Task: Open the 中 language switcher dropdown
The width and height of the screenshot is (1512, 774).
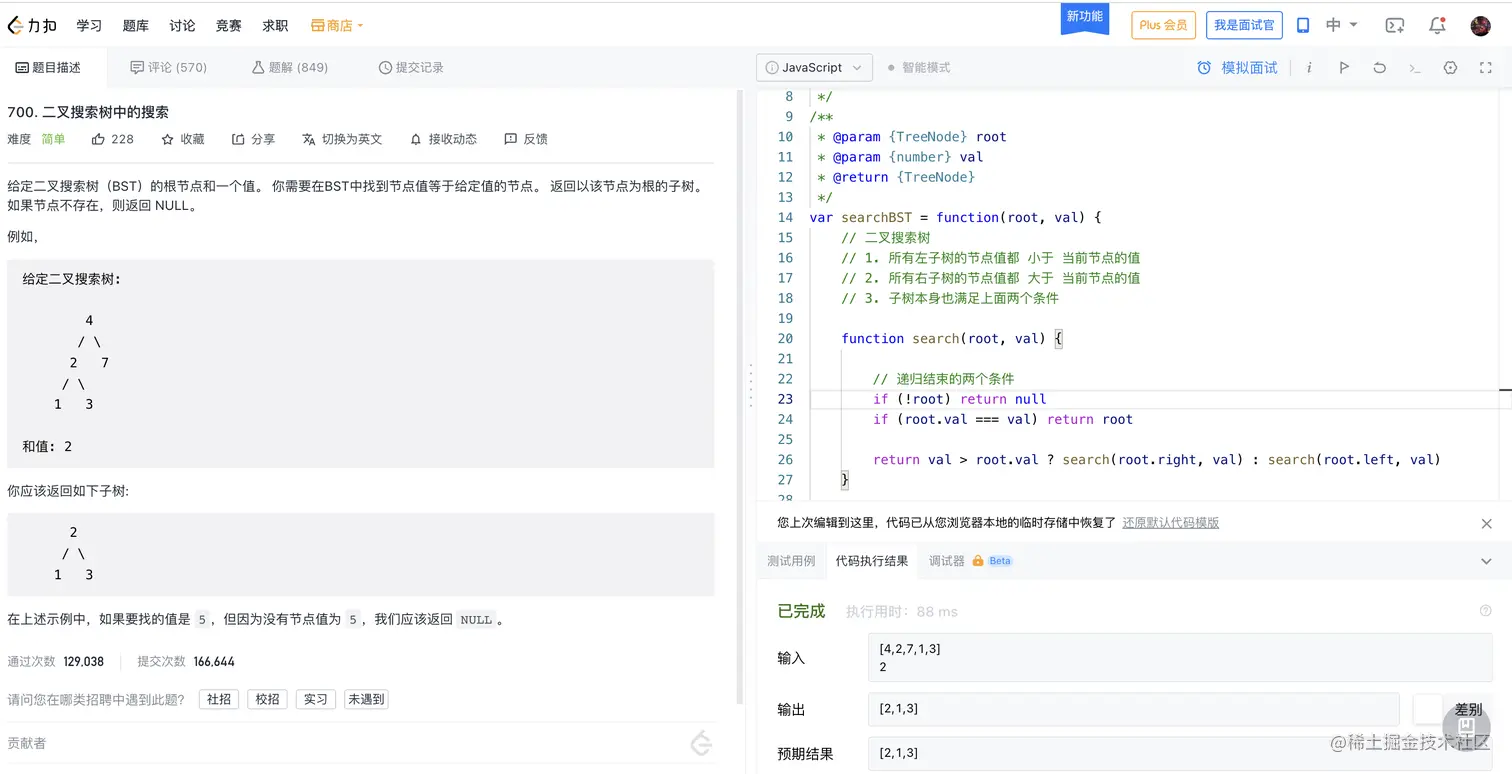Action: [x=1342, y=25]
